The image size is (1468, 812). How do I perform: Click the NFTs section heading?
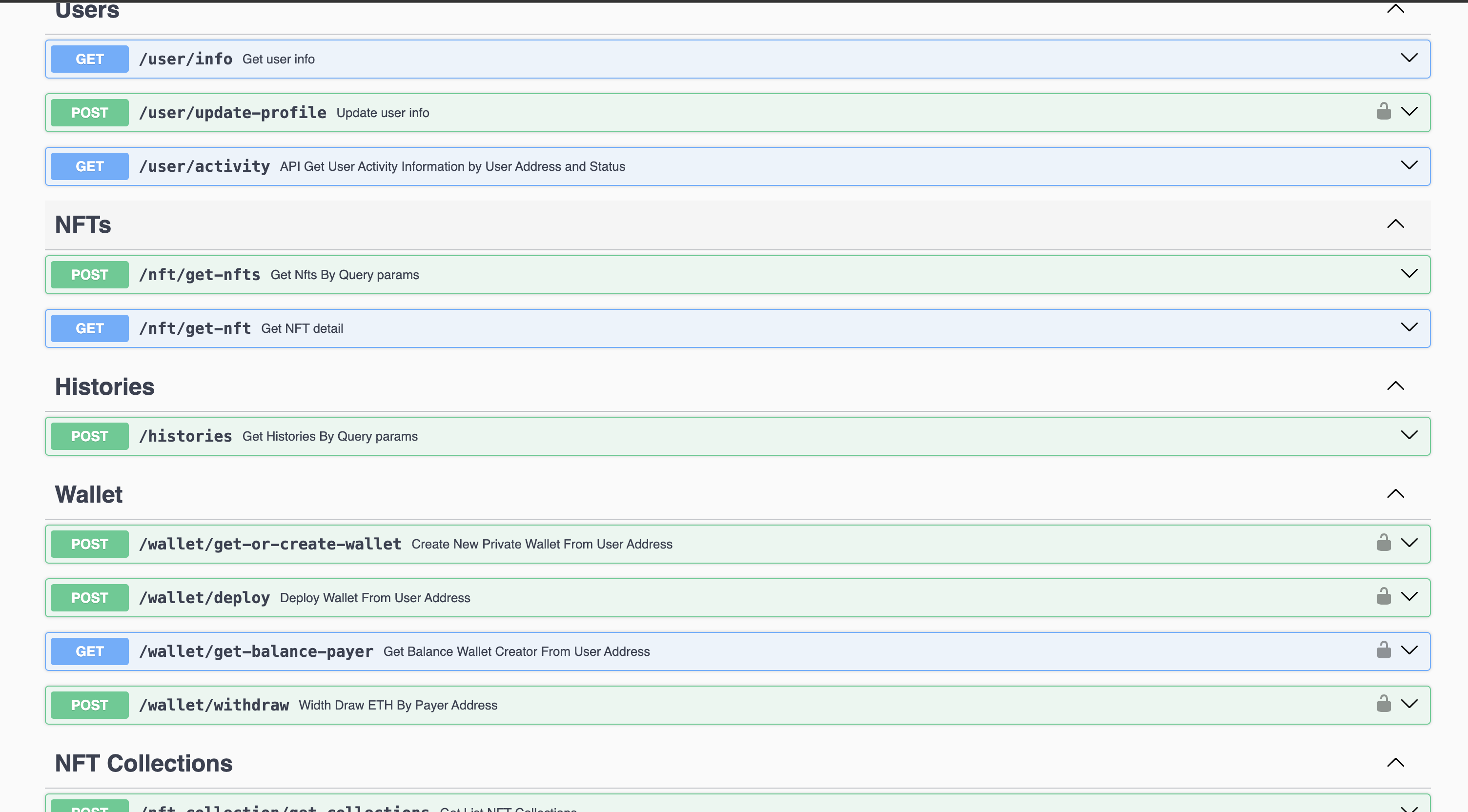[82, 224]
